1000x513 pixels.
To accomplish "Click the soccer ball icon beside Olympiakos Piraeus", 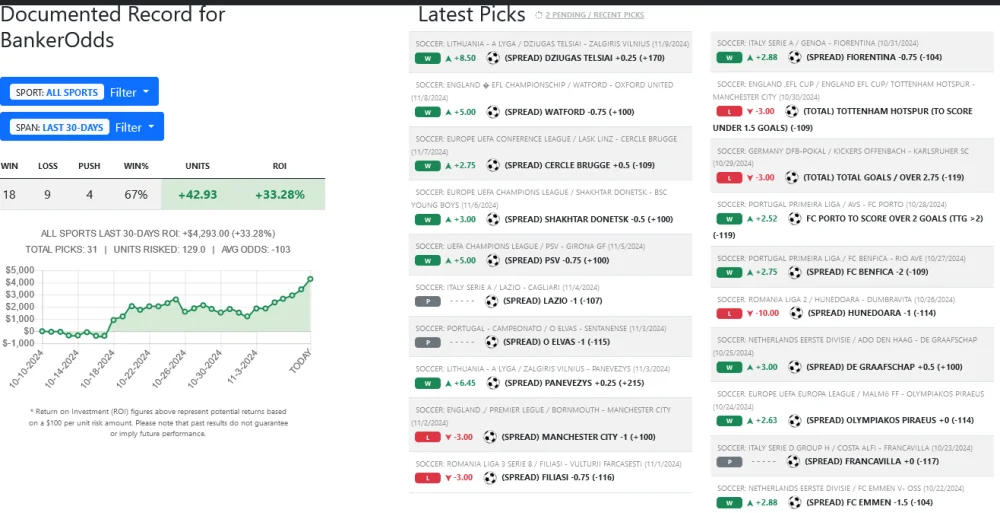I will [795, 420].
